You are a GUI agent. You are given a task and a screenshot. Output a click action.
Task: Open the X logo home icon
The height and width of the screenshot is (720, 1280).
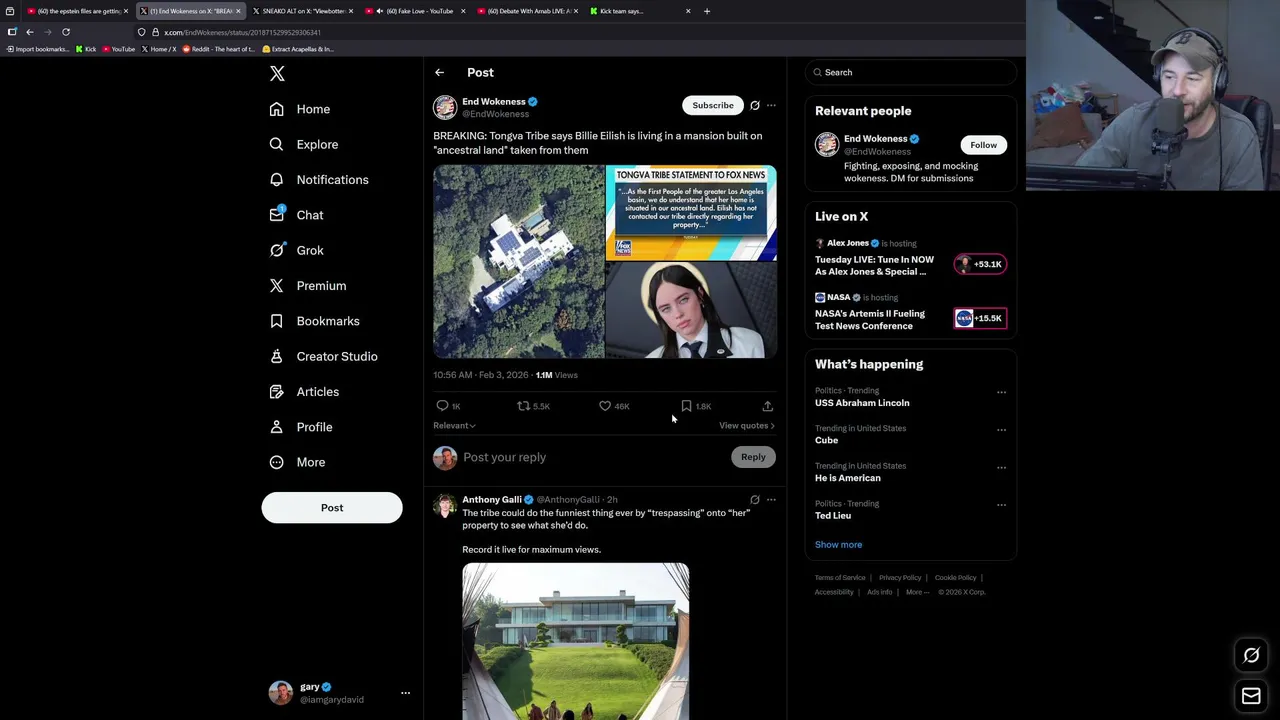point(277,74)
